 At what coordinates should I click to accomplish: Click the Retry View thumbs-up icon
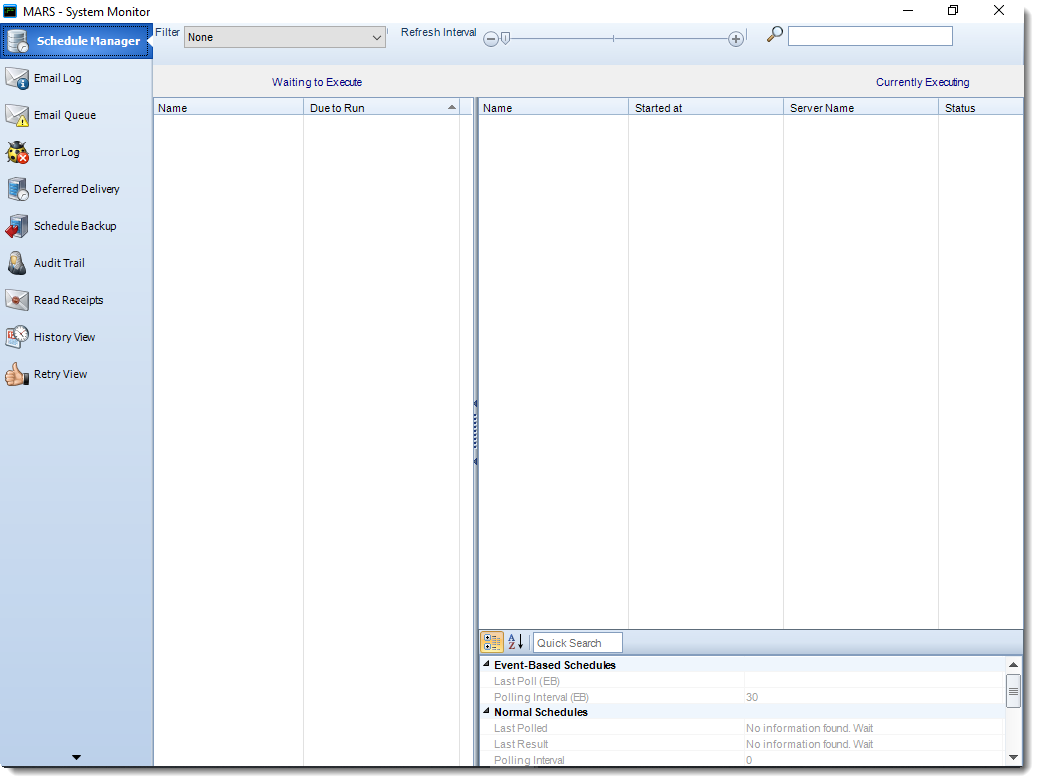tap(17, 374)
